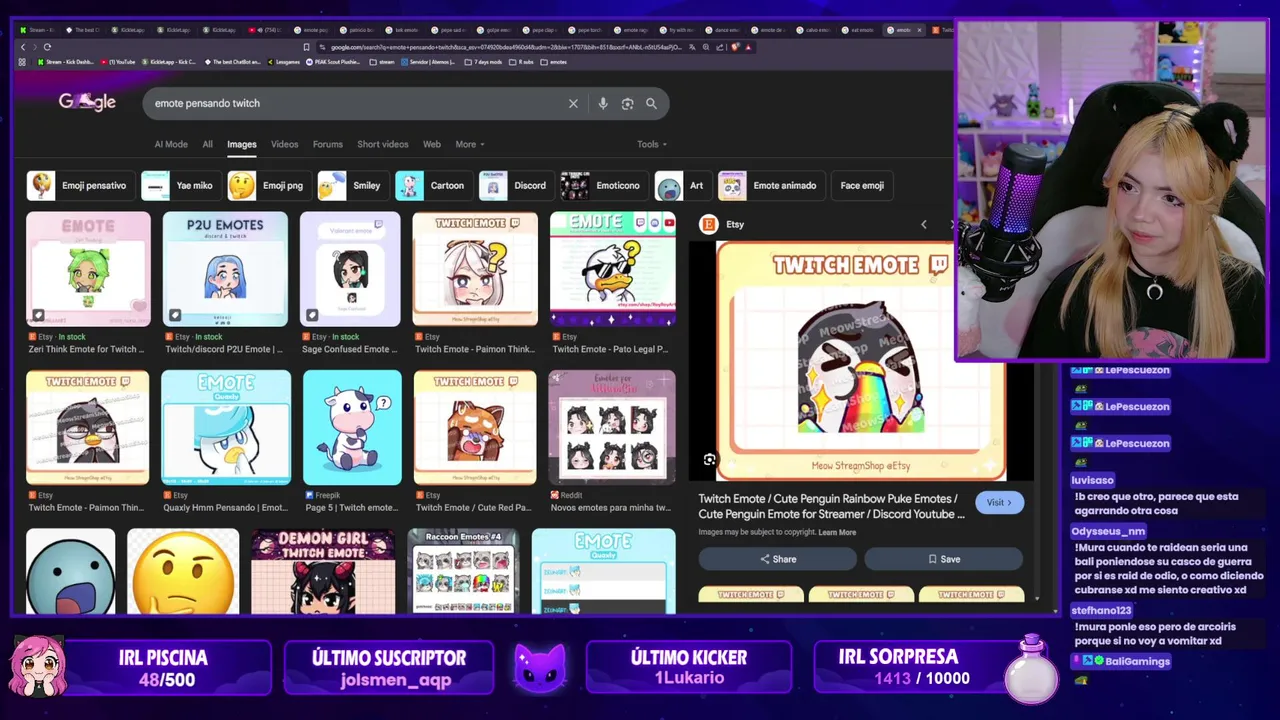
Task: Open the Reddit Novos emotes thumbnail
Action: click(x=612, y=427)
